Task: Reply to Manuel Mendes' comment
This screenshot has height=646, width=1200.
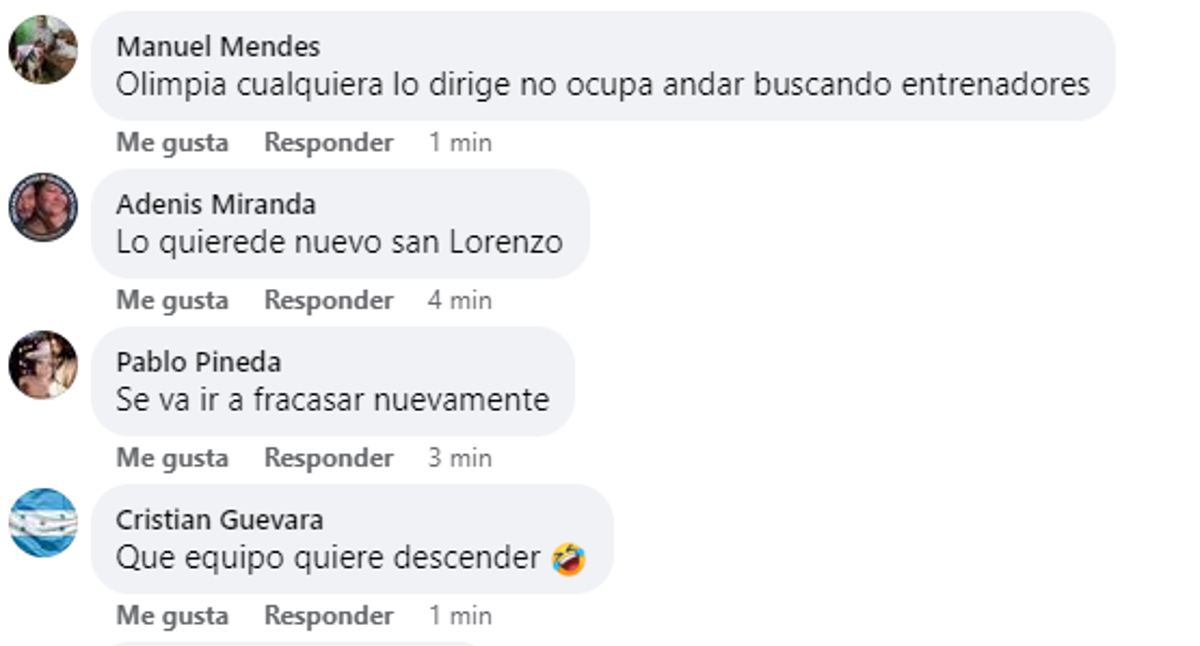Action: [329, 143]
